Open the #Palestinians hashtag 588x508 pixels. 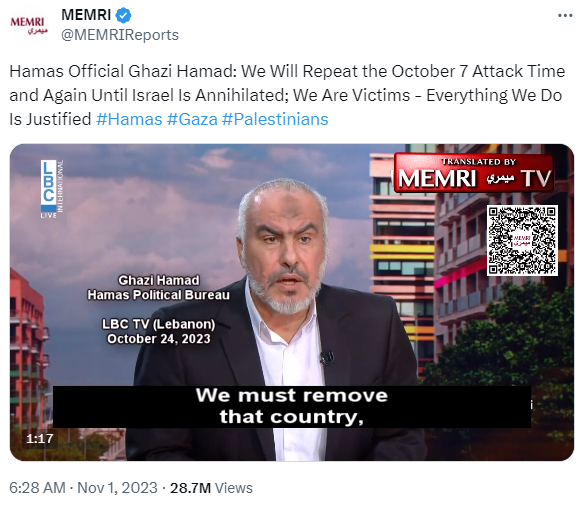pos(275,119)
